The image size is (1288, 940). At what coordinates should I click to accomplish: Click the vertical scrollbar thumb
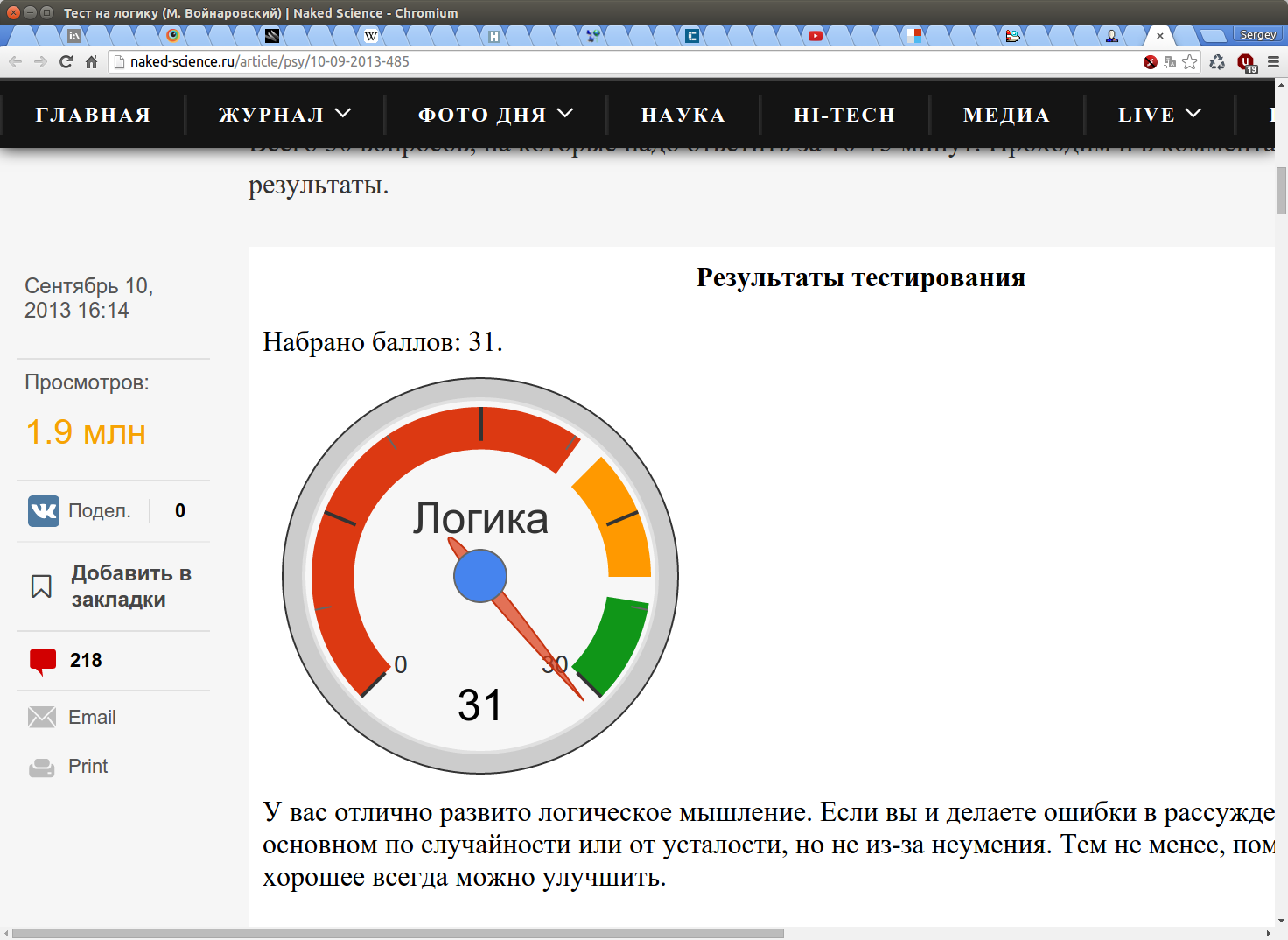click(x=1281, y=190)
